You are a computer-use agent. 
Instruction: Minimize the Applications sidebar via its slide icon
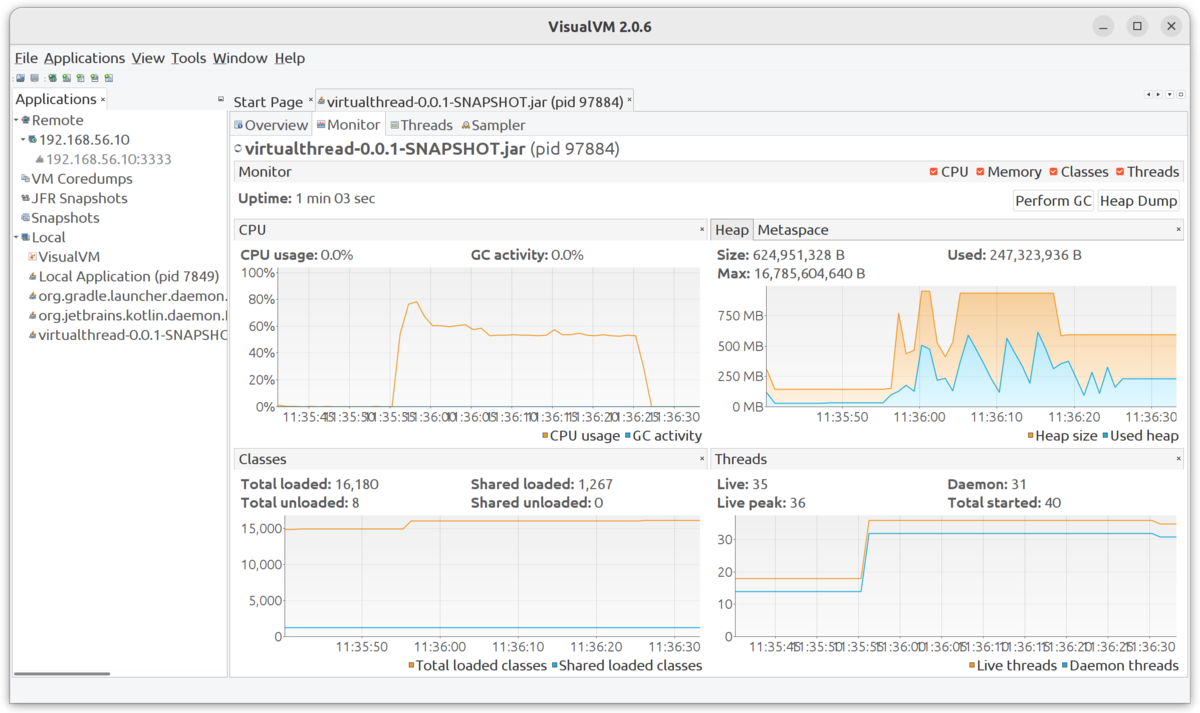[x=219, y=100]
